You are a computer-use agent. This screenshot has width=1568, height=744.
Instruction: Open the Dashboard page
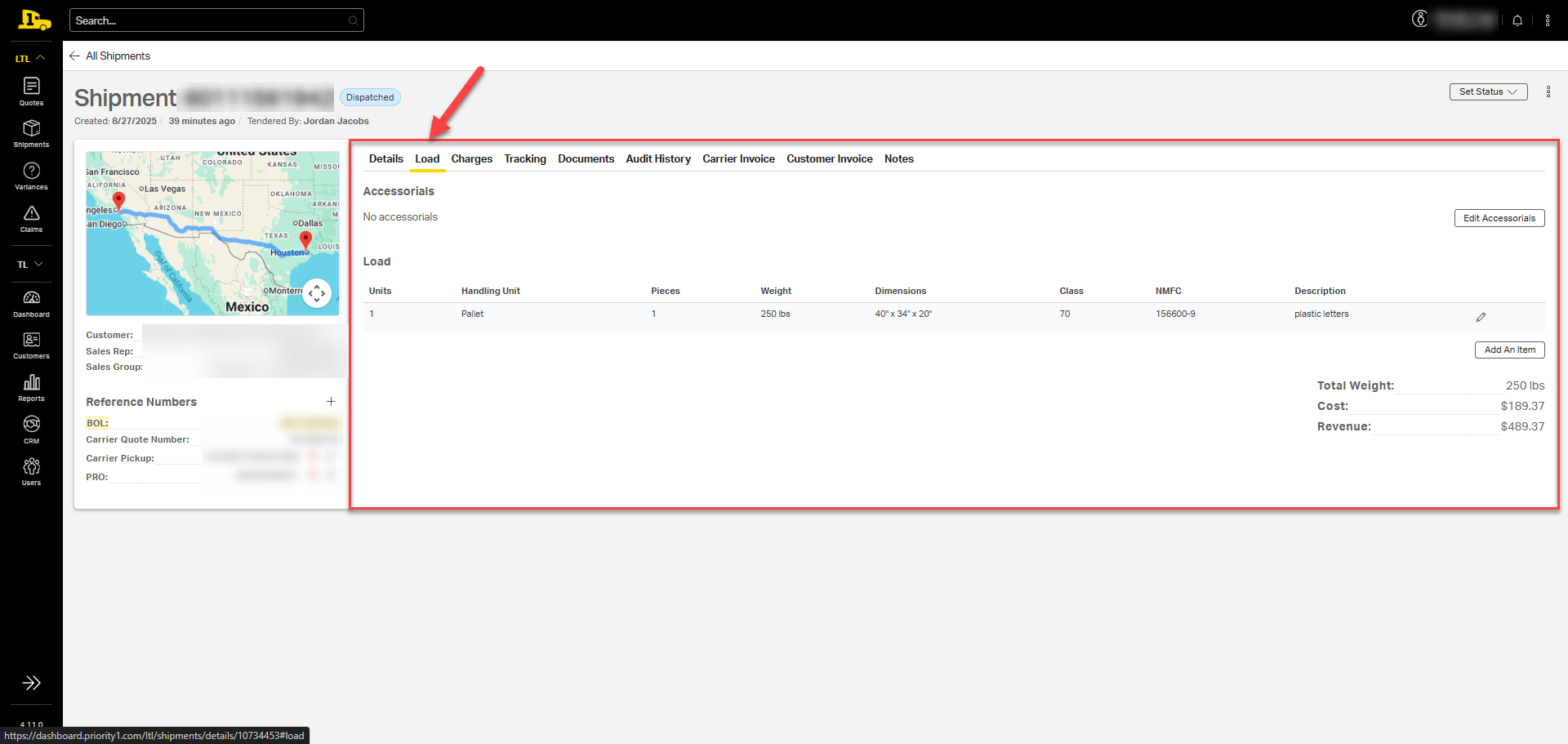point(31,304)
